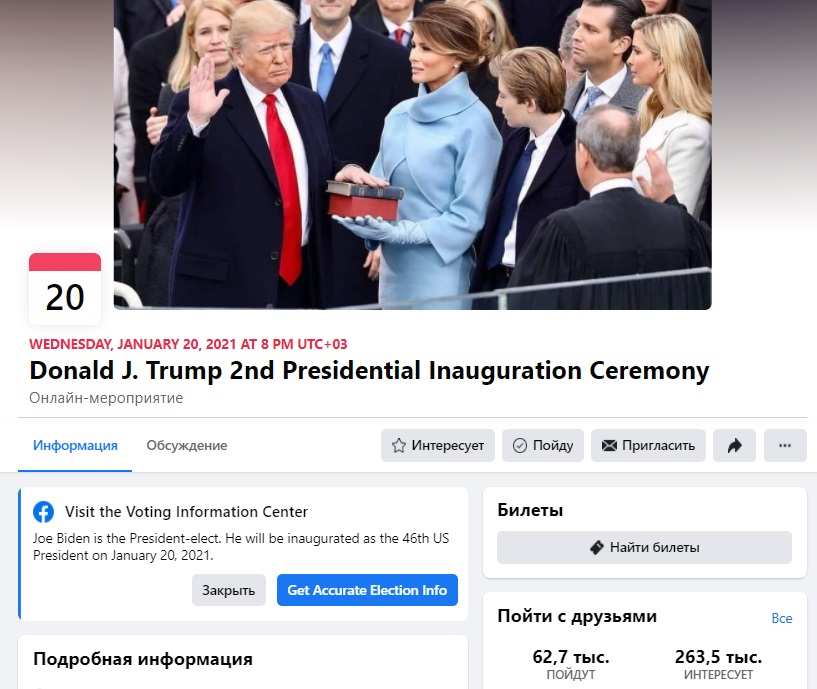817x689 pixels.
Task: Open the inauguration event cover photo
Action: (x=413, y=154)
